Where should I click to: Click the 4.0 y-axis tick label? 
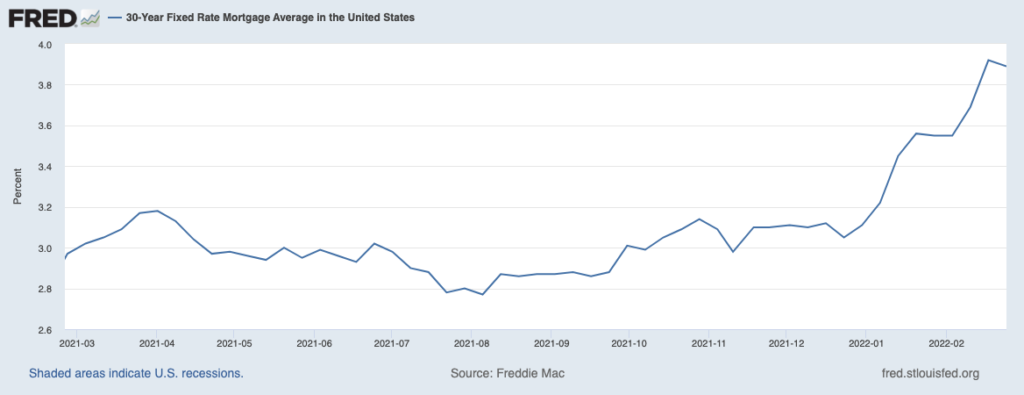(45, 44)
